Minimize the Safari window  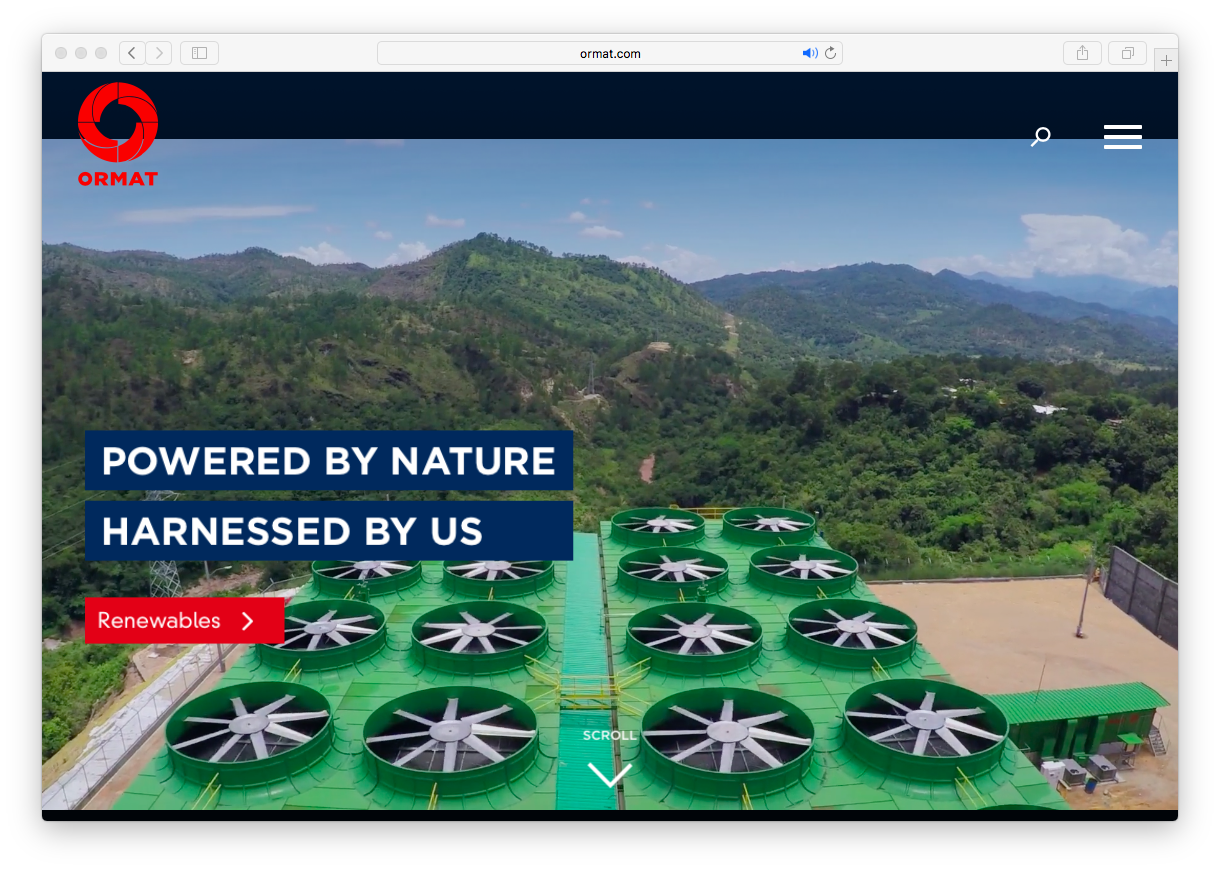click(x=81, y=53)
